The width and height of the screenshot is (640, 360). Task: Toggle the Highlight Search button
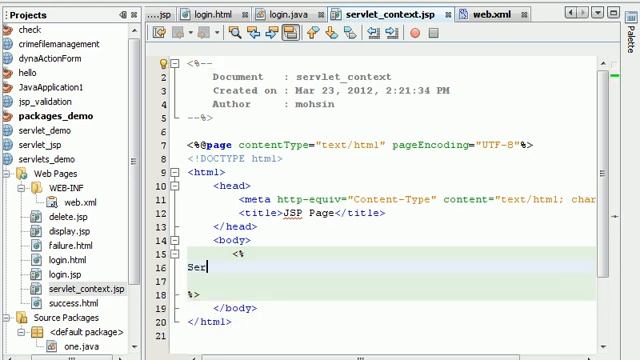click(290, 33)
